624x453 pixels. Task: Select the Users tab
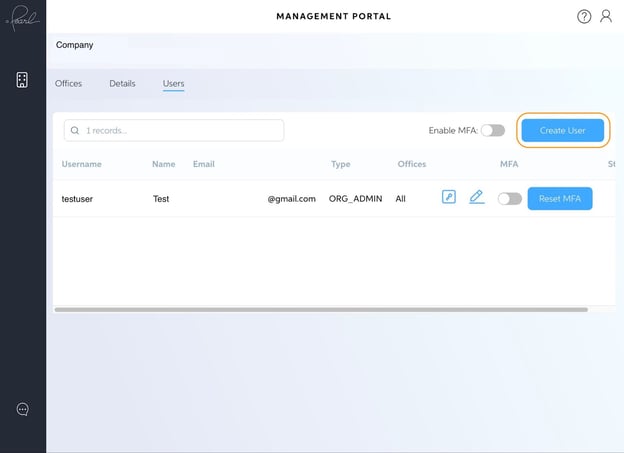coord(173,83)
